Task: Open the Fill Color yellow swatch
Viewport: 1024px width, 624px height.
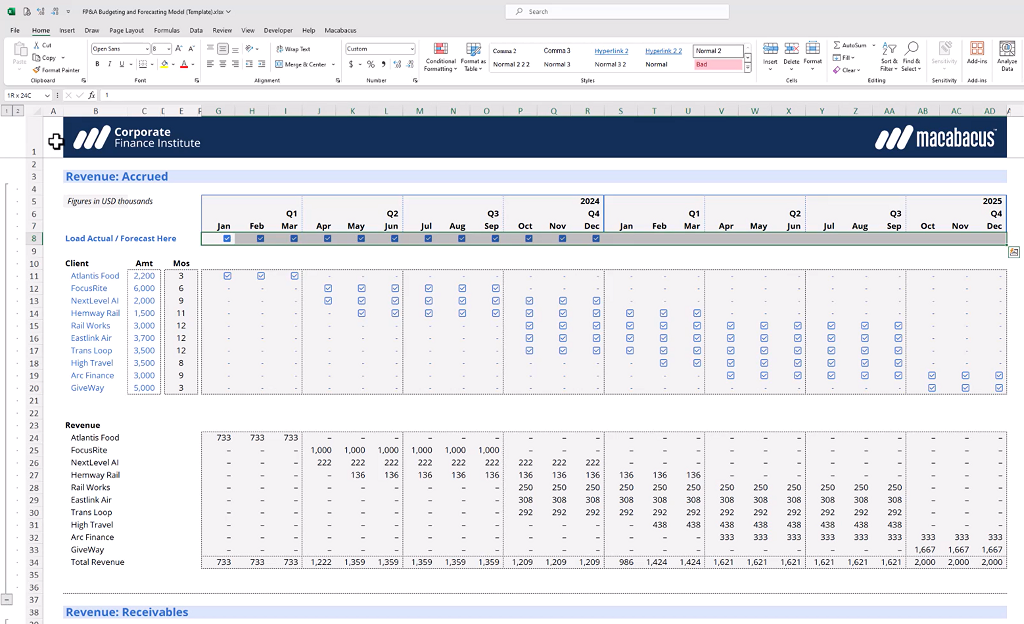Action: 164,64
